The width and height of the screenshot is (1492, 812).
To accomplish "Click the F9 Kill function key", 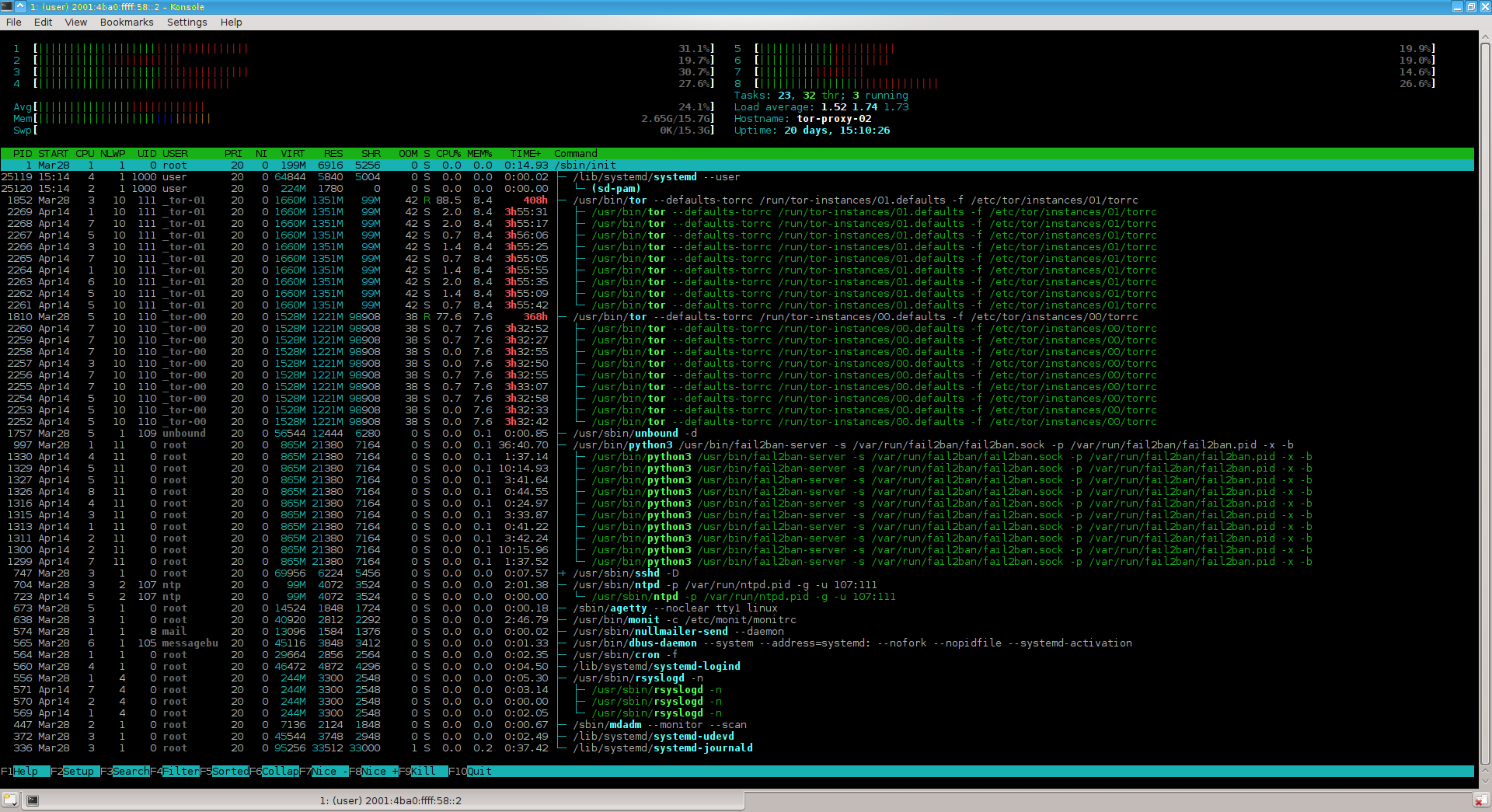I will 423,771.
